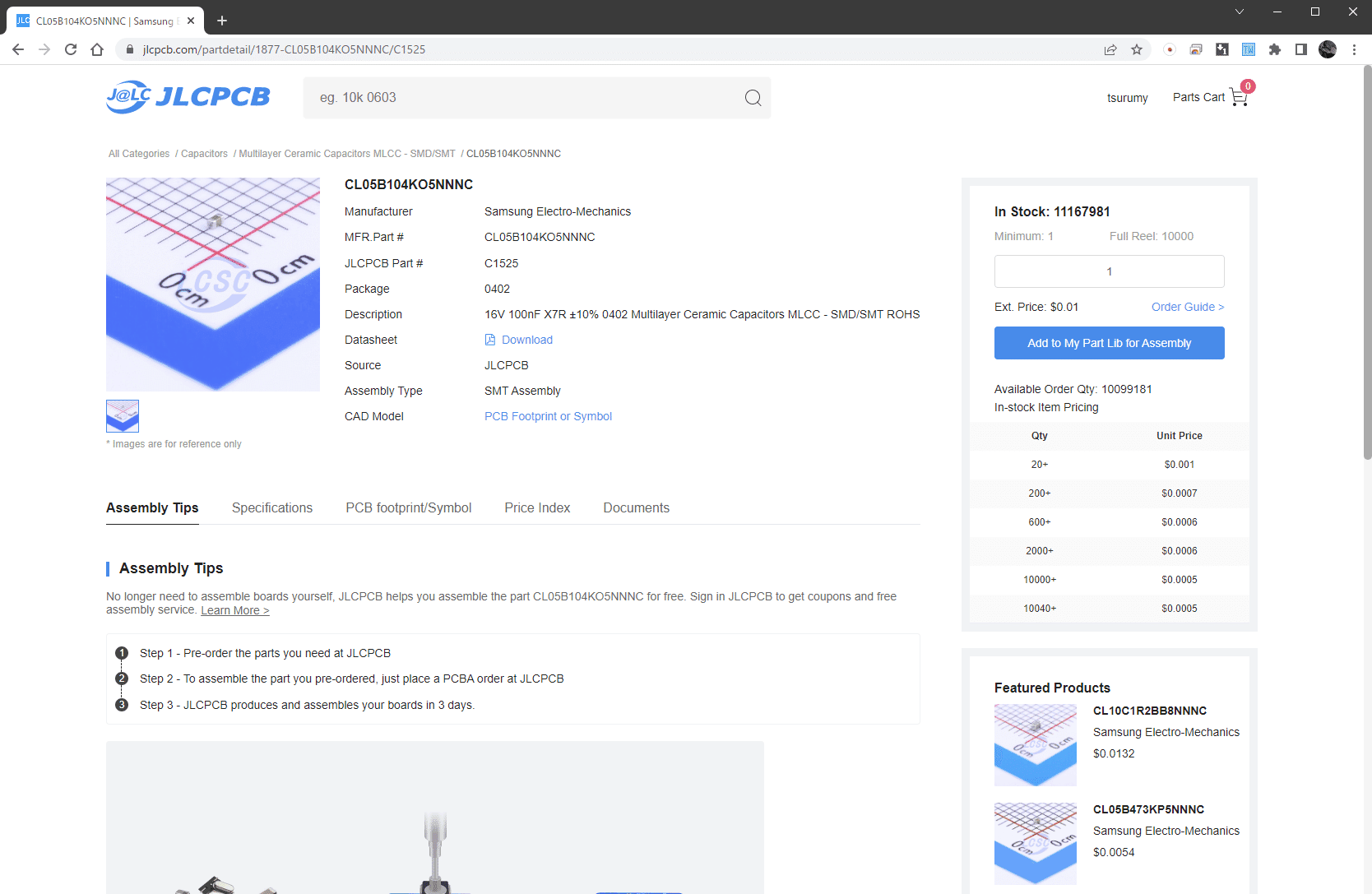Open a new browser tab
This screenshot has height=894, width=1372.
tap(222, 21)
